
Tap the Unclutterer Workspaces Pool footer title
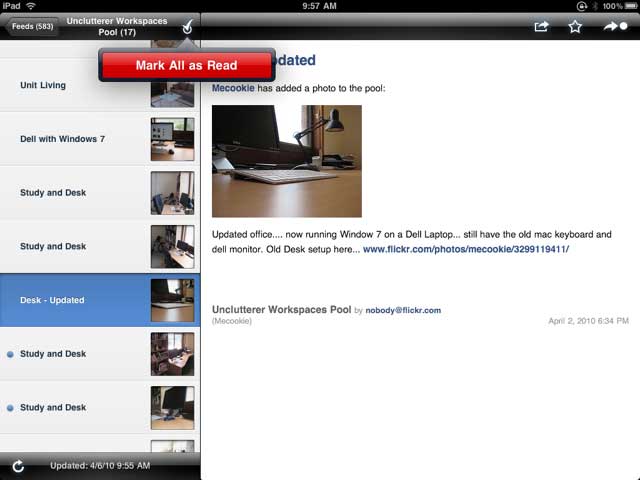(281, 310)
